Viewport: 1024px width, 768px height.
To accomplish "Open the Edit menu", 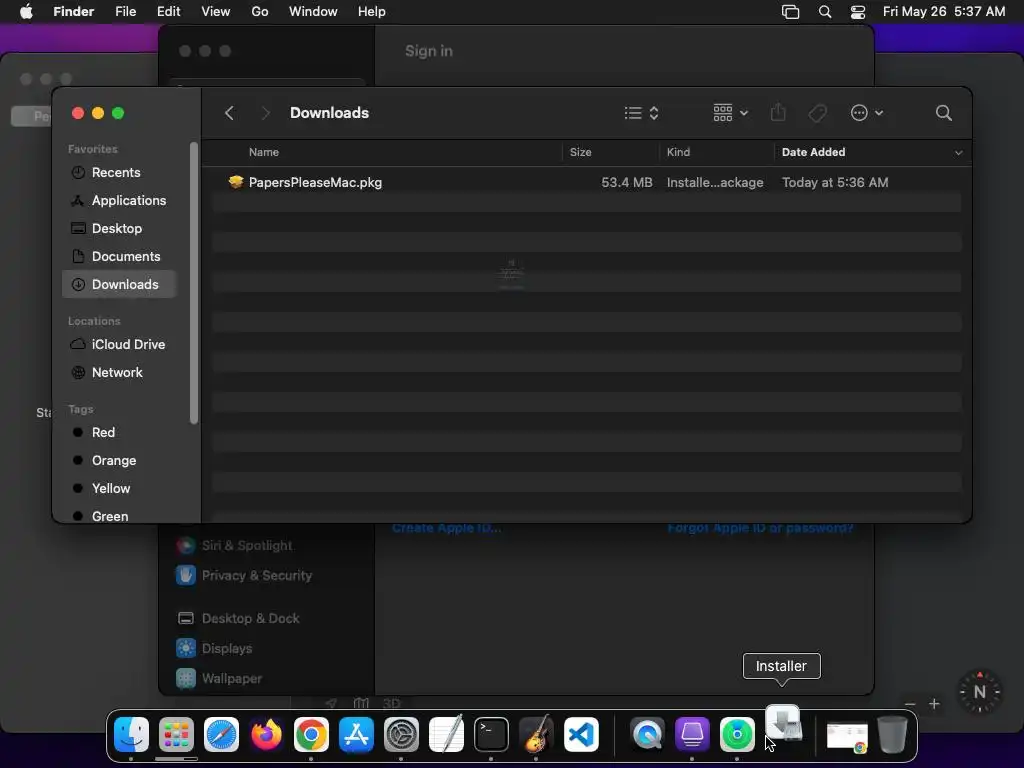I will 168,12.
